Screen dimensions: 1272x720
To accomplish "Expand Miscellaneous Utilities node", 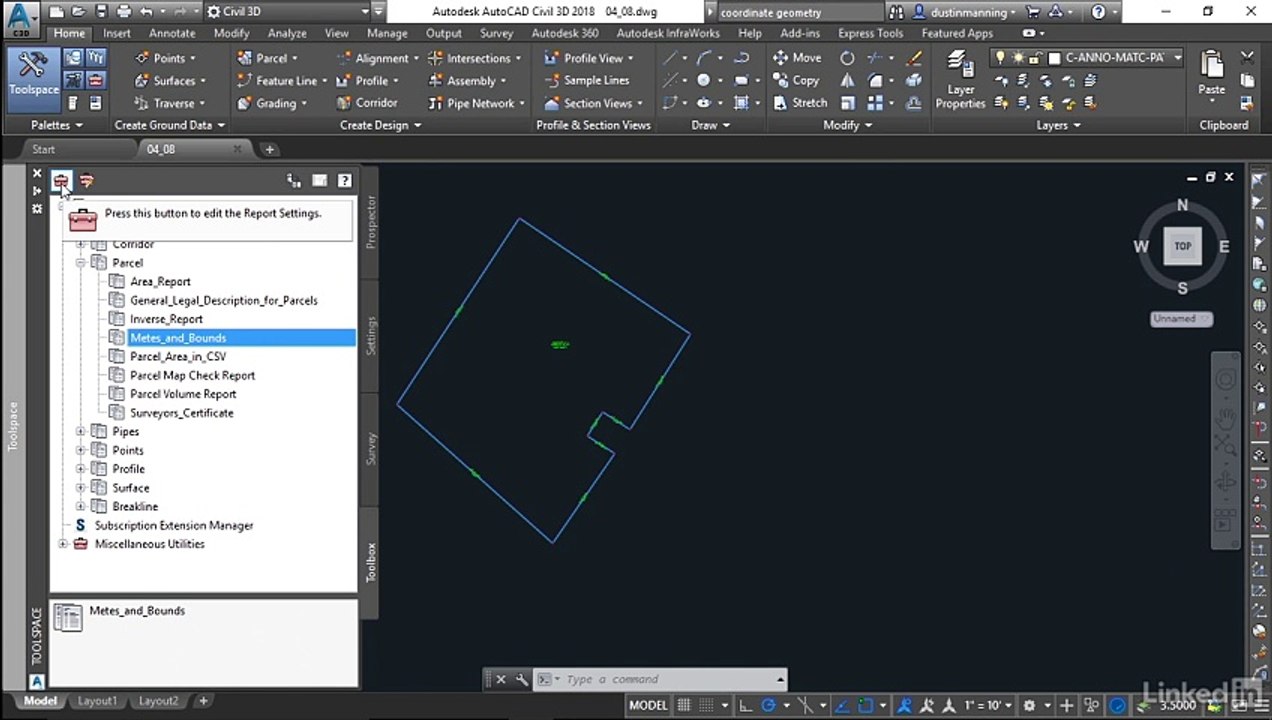I will [63, 544].
